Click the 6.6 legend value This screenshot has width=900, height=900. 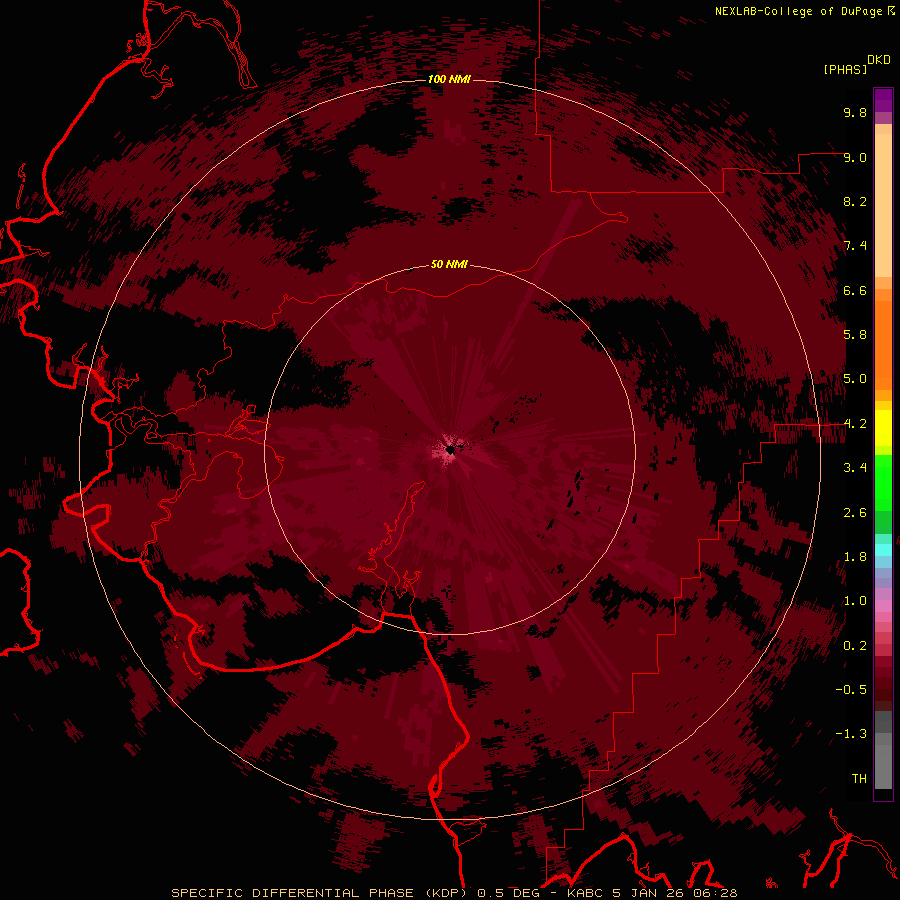(855, 290)
